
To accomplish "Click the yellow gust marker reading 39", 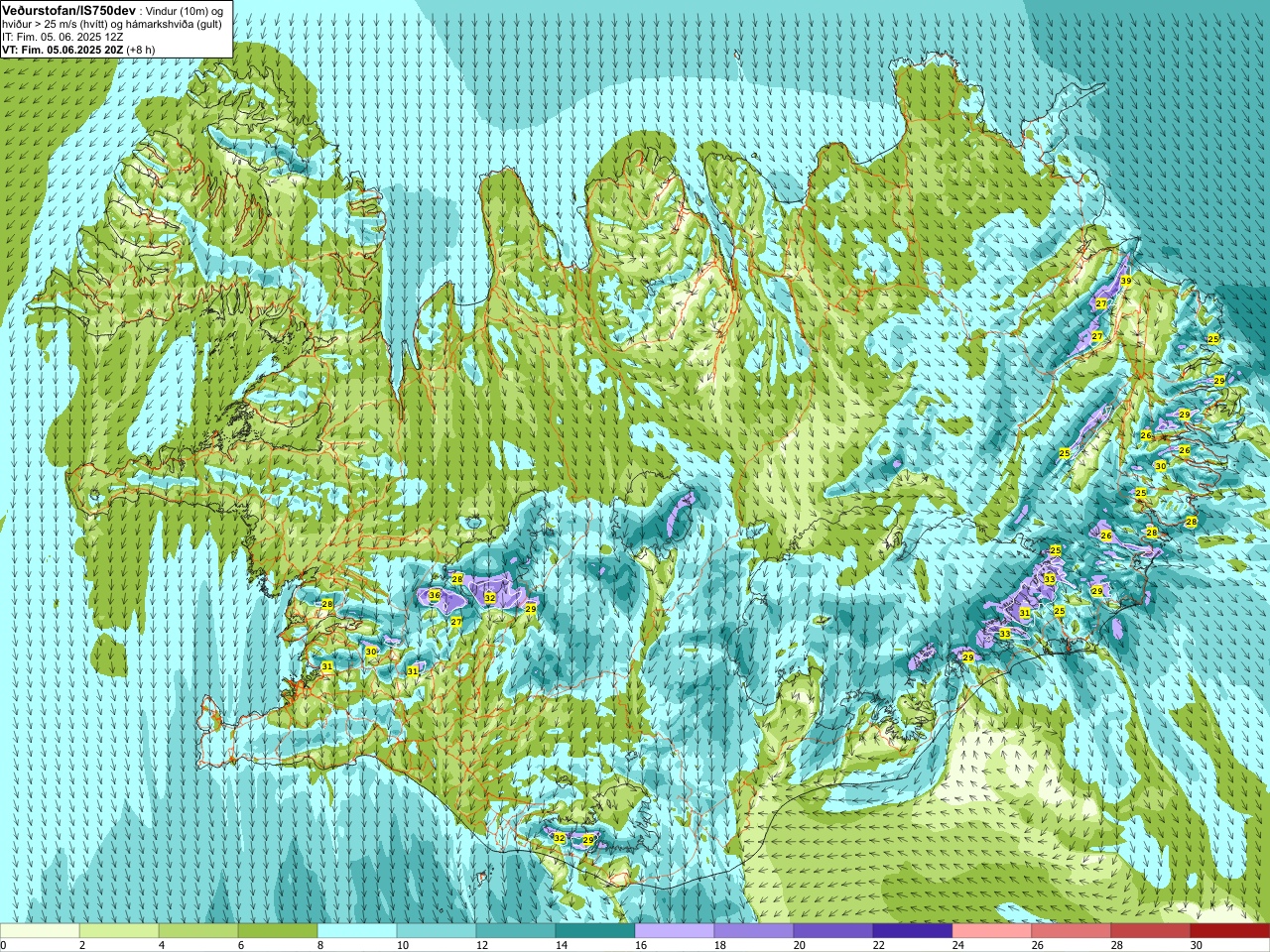I will pyautogui.click(x=1125, y=282).
